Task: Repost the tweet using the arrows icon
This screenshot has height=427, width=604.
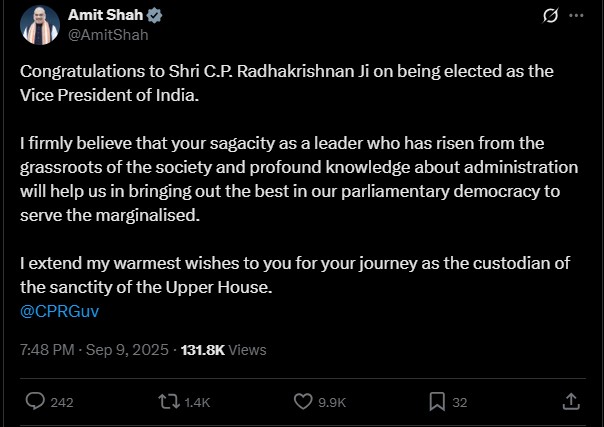Action: pyautogui.click(x=169, y=402)
